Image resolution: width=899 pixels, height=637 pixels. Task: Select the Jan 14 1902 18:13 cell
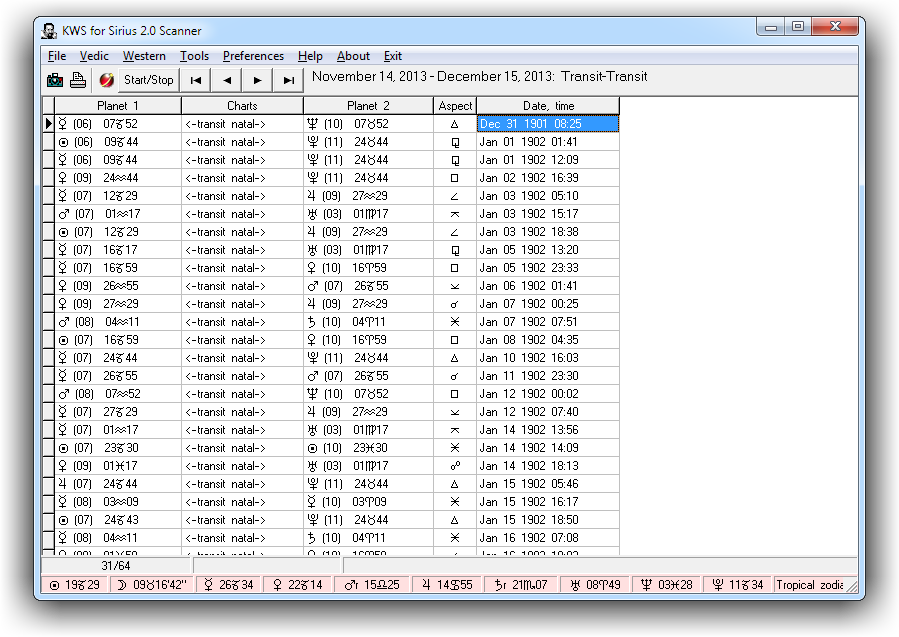click(548, 466)
